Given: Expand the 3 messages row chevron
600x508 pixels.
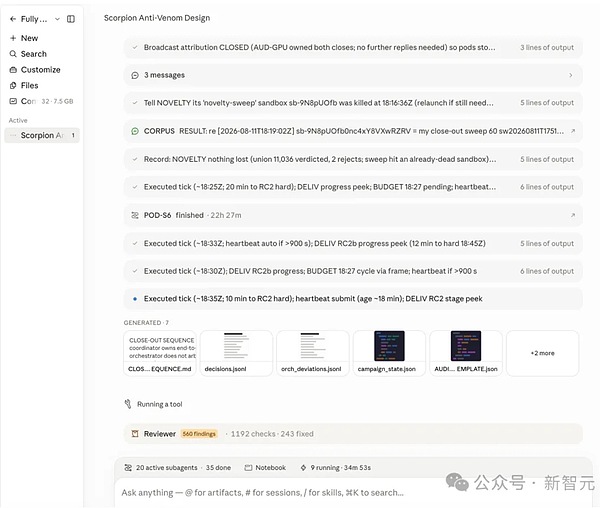Looking at the screenshot, I should tap(571, 75).
